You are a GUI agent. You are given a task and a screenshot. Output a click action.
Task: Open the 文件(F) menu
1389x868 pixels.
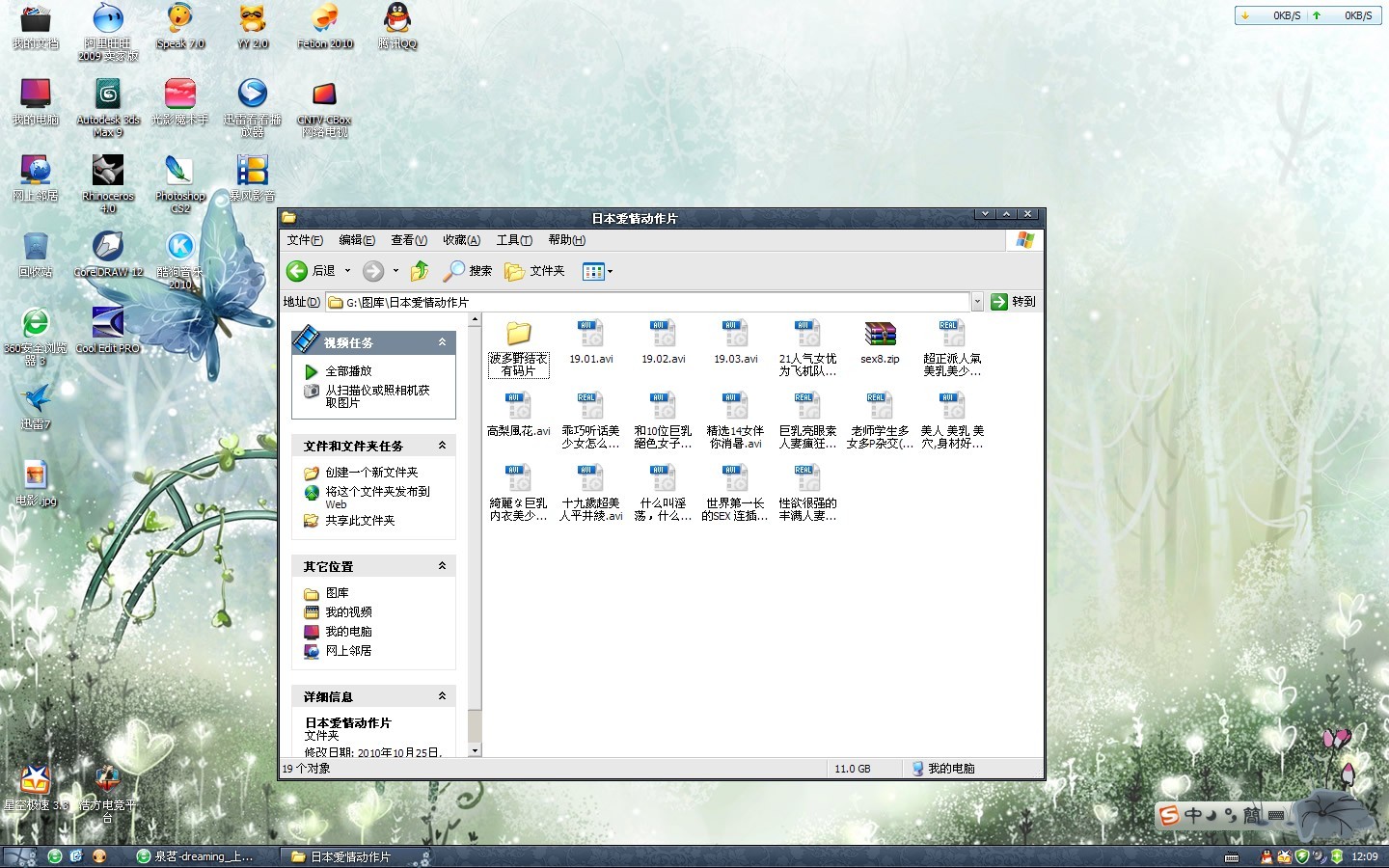coord(305,240)
